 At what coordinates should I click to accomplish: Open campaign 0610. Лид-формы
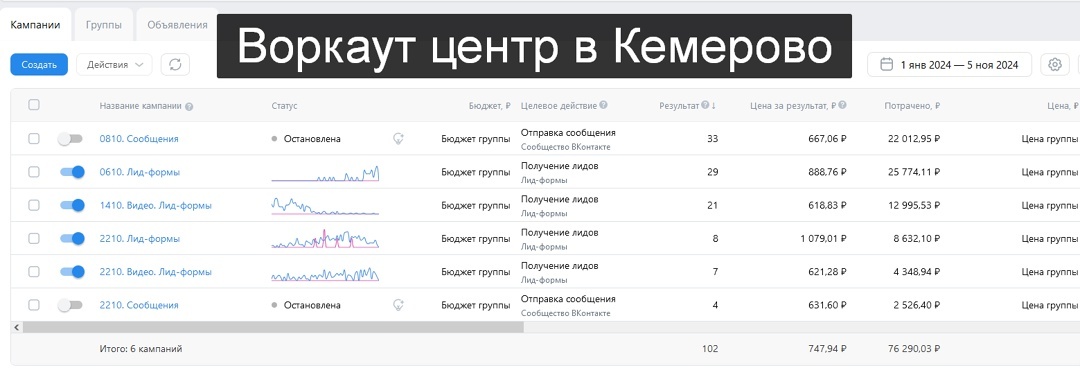(139, 172)
